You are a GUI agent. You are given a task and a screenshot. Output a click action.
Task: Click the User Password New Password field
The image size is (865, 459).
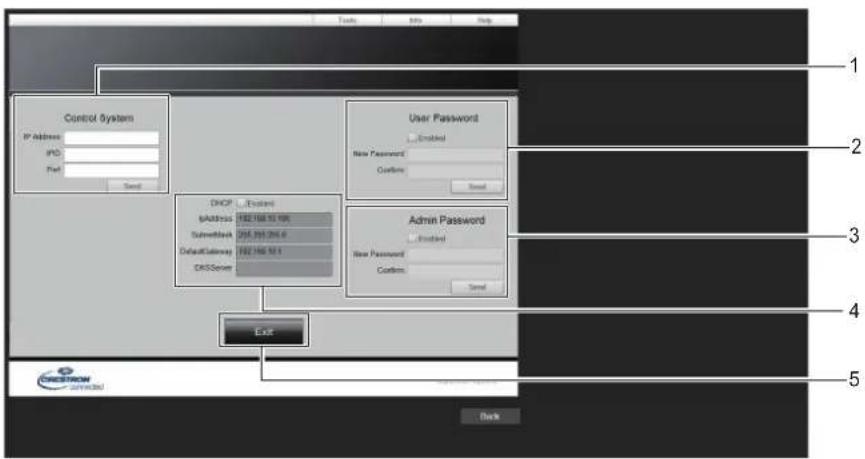pos(455,154)
